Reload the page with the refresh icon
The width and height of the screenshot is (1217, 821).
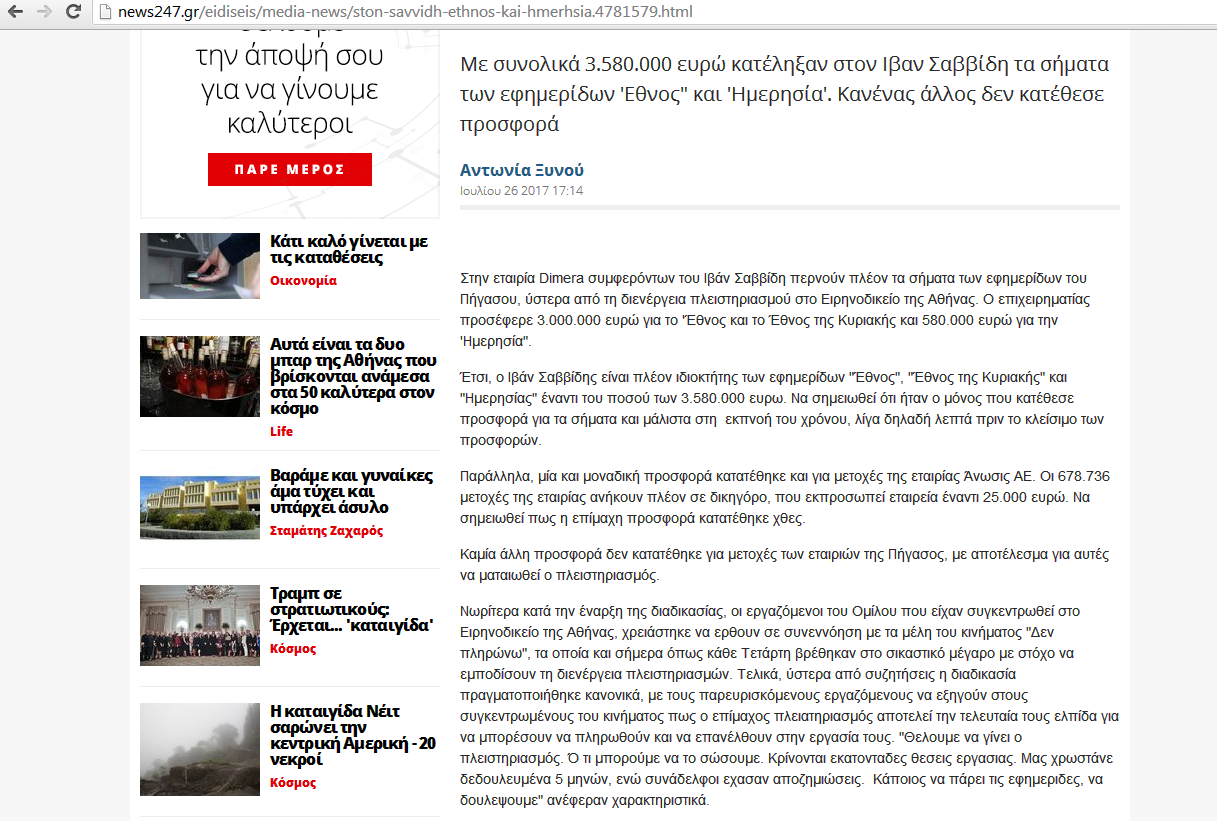pyautogui.click(x=73, y=12)
